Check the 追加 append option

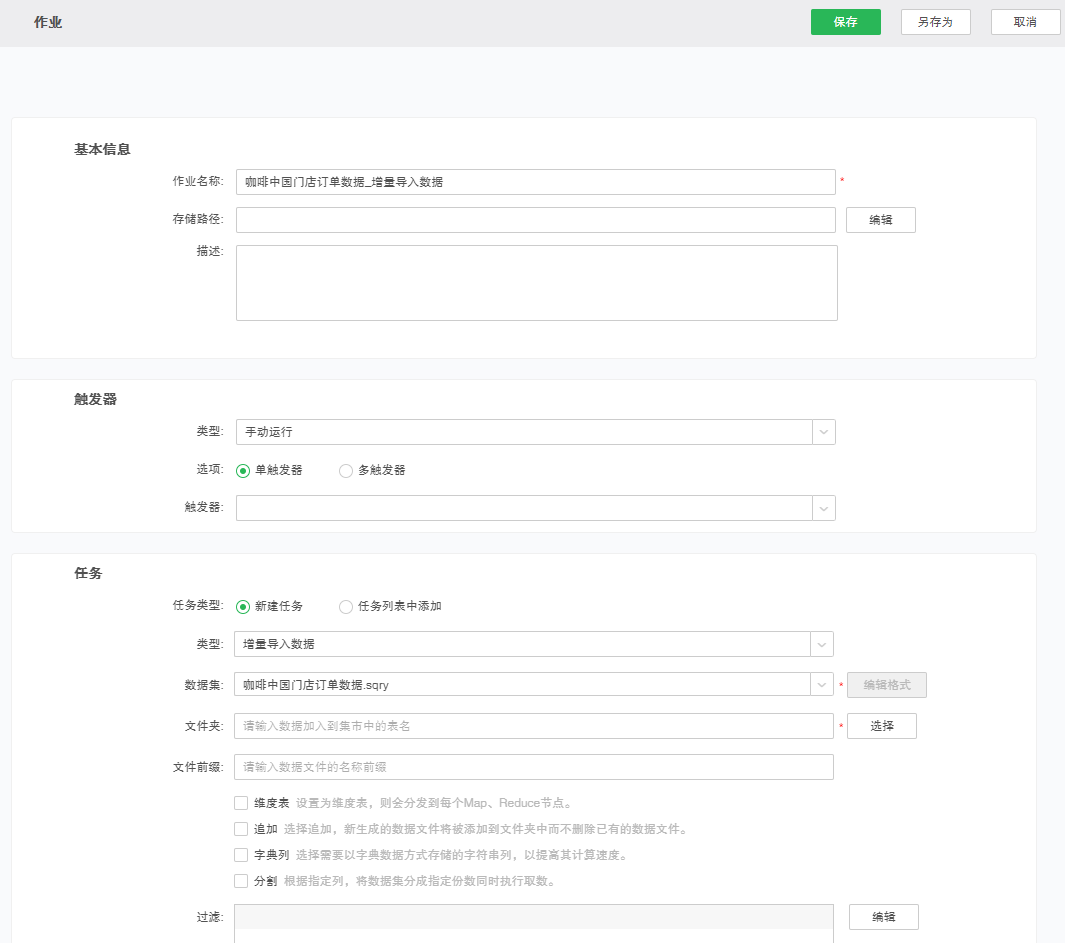[x=240, y=828]
